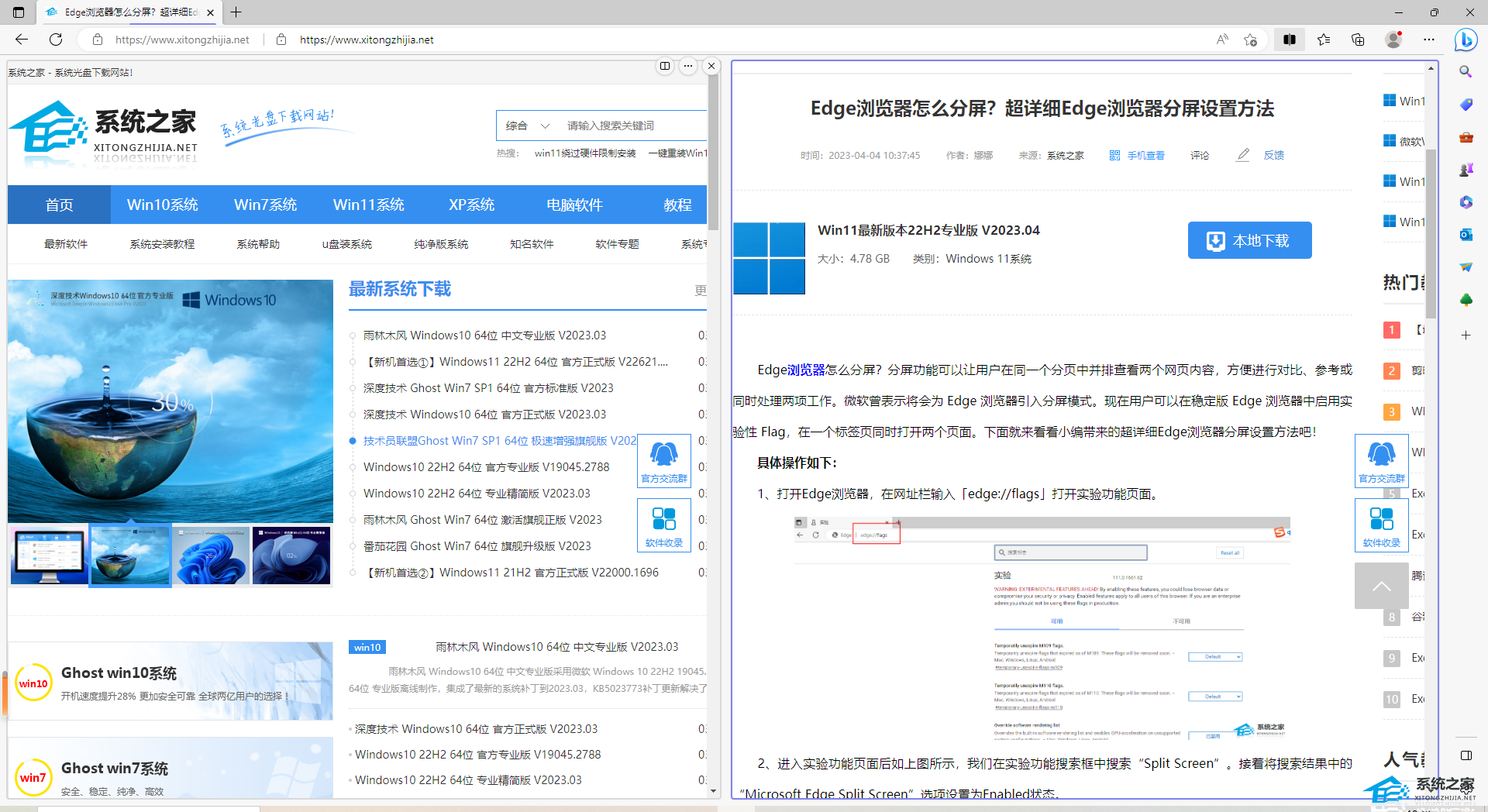Open the Shopping tag icon in sidebar
Viewport: 1488px width, 812px height.
click(x=1466, y=105)
